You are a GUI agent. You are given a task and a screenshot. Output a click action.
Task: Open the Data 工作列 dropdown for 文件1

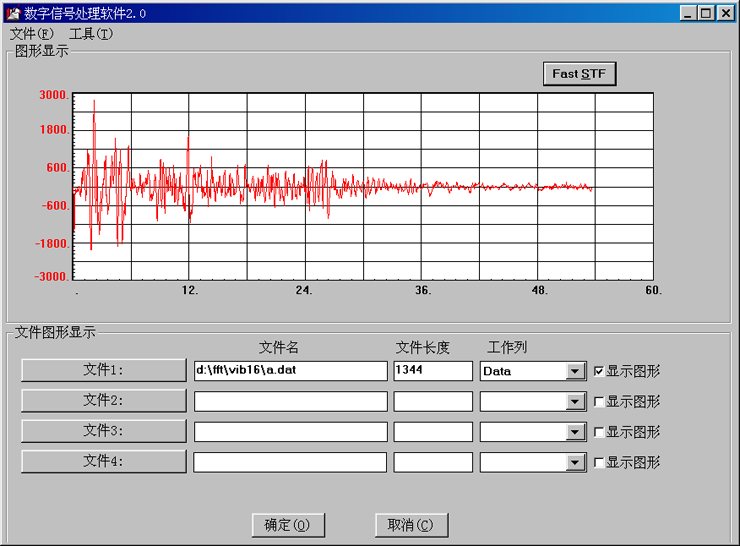(575, 371)
